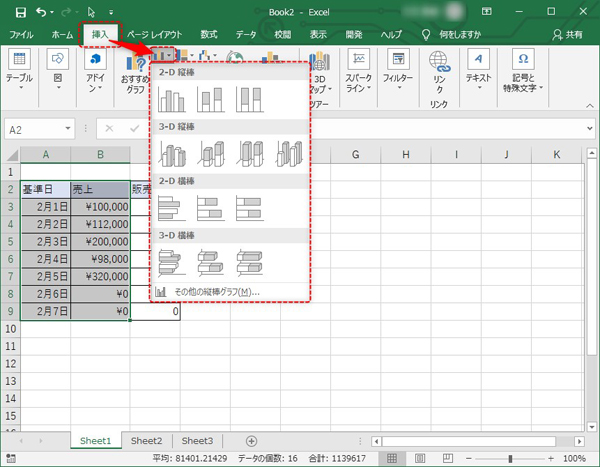
Task: Click the Save icon in title bar
Action: [x=20, y=11]
